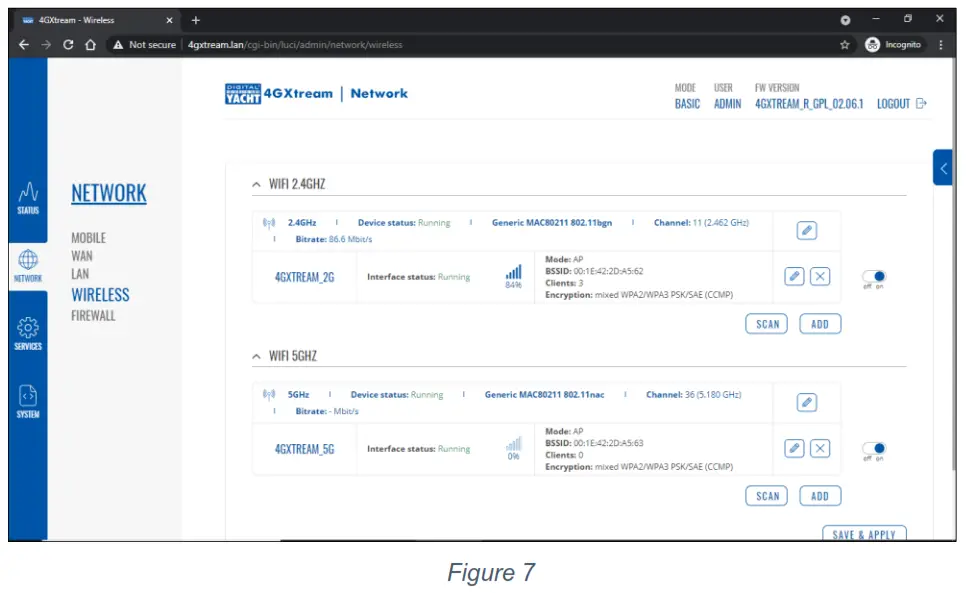Viewport: 970px width, 593px height.
Task: Reload the wireless page
Action: point(68,45)
